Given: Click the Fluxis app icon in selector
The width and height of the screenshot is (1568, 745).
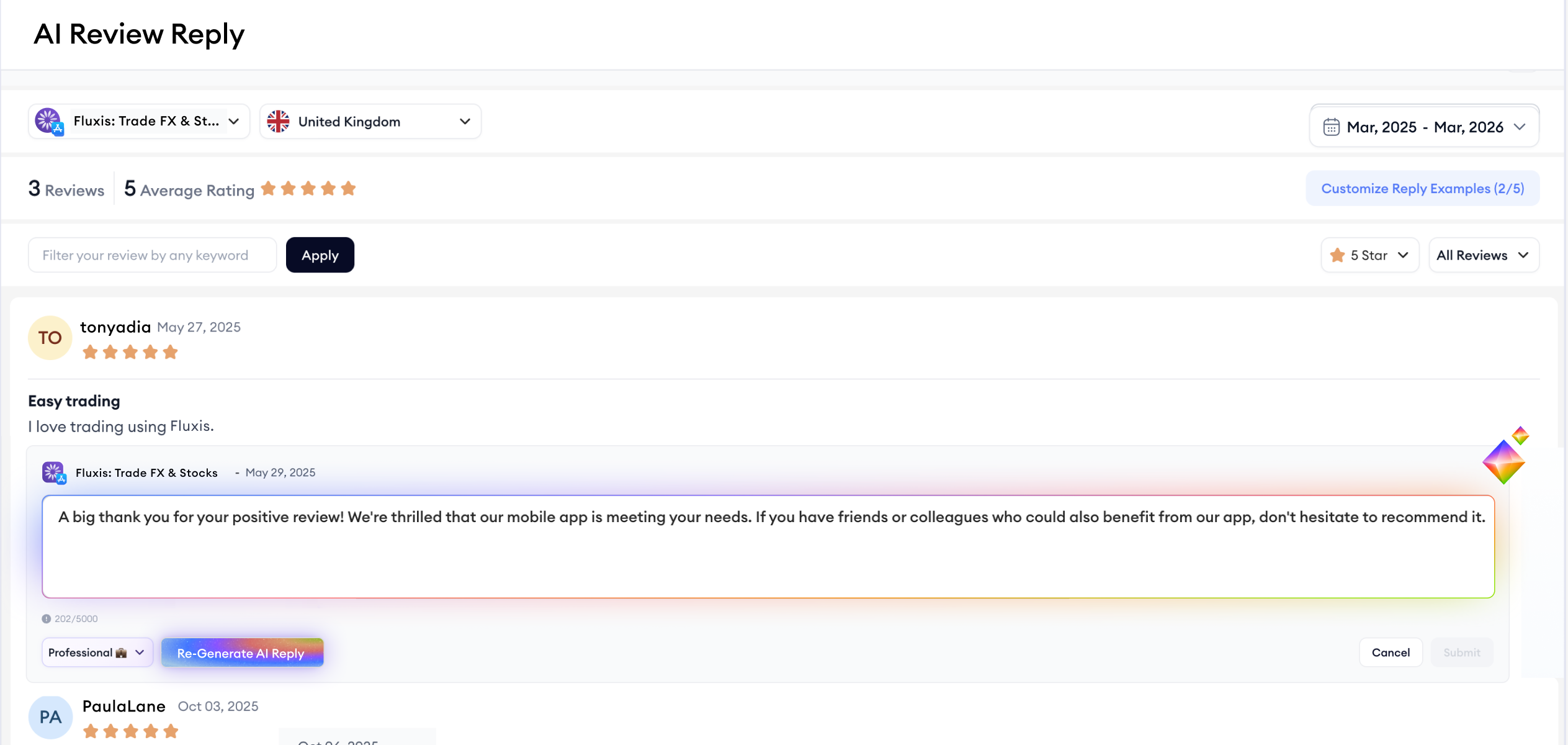Looking at the screenshot, I should (48, 121).
